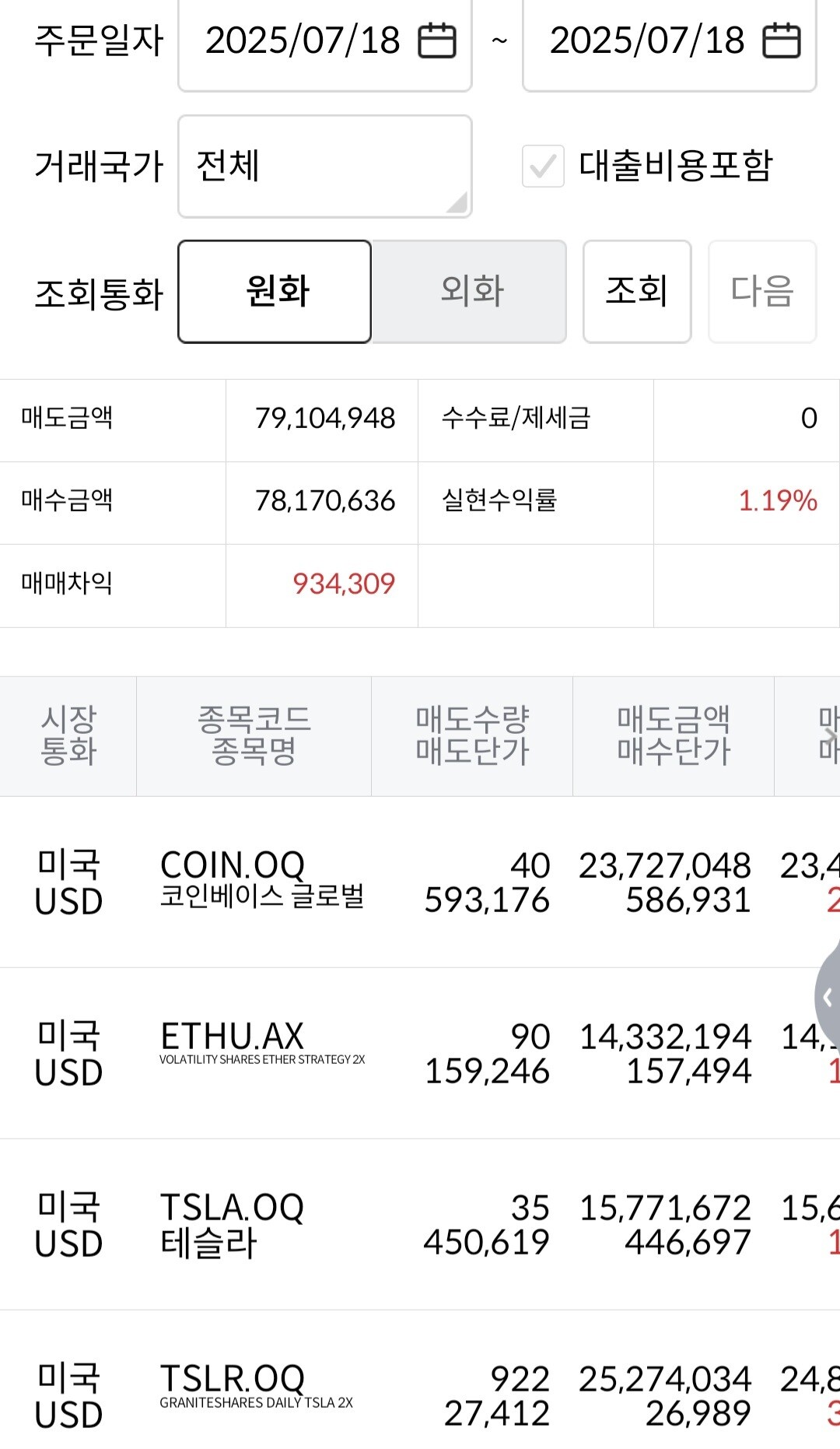Screen dimensions: 840x1449
Task: Tap the gray side panel arrow handle
Action: [x=827, y=998]
